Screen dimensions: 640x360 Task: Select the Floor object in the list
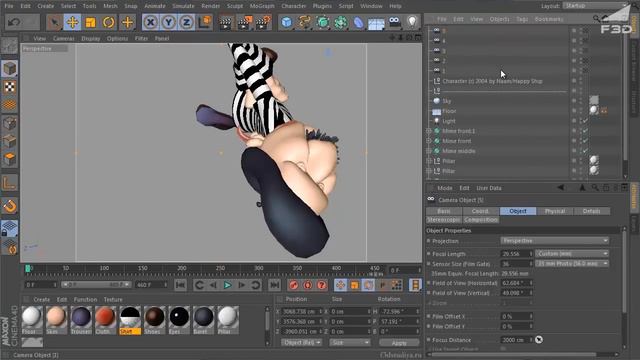pyautogui.click(x=449, y=111)
